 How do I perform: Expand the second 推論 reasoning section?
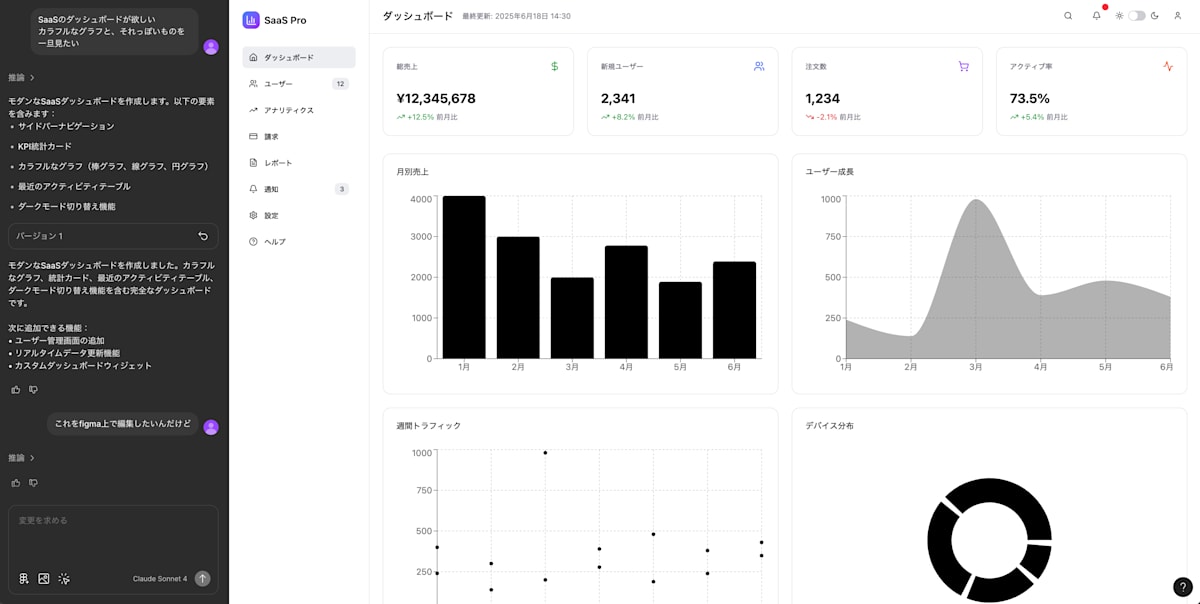pos(22,458)
